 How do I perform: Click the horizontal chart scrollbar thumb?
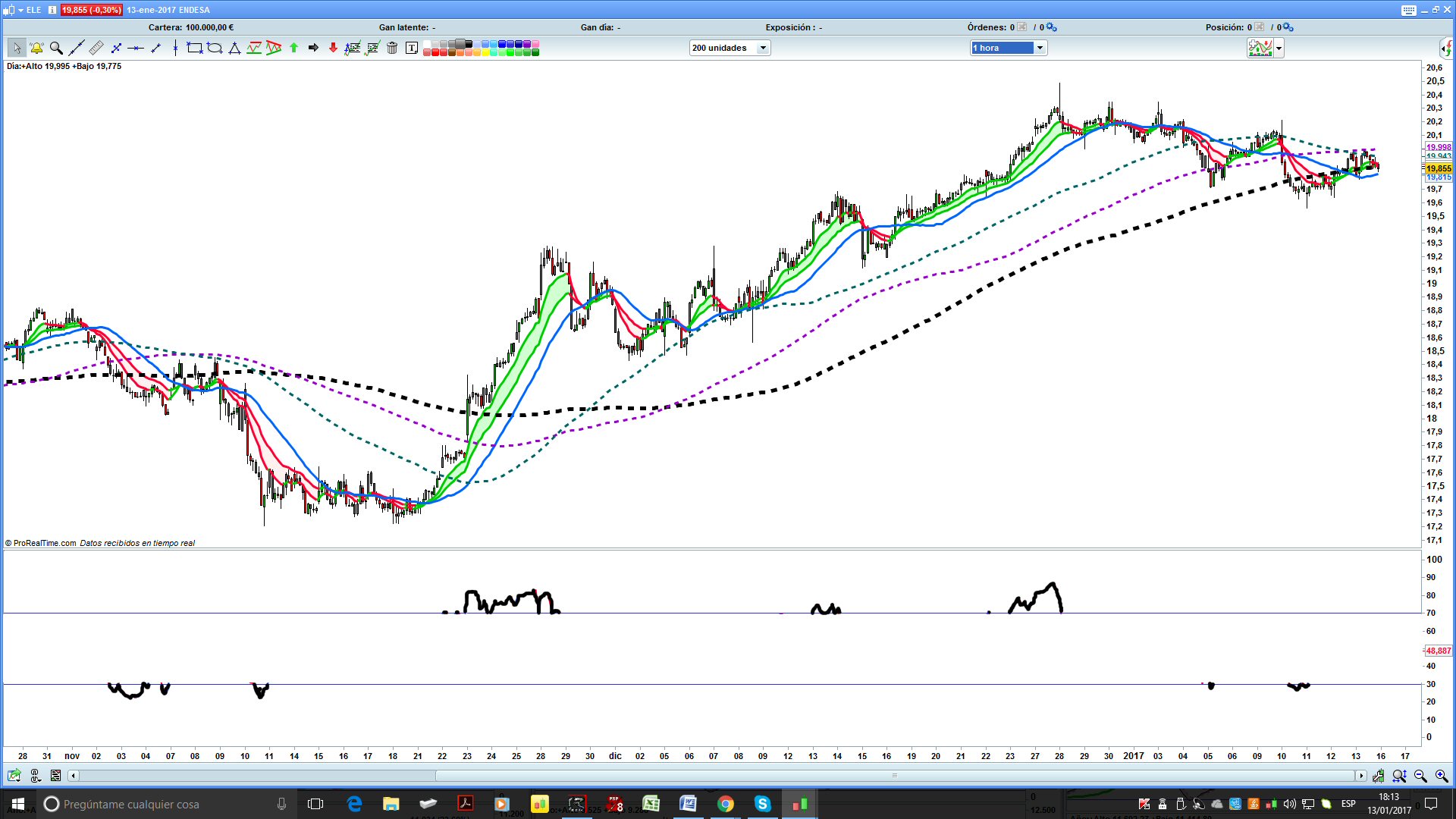click(x=895, y=776)
